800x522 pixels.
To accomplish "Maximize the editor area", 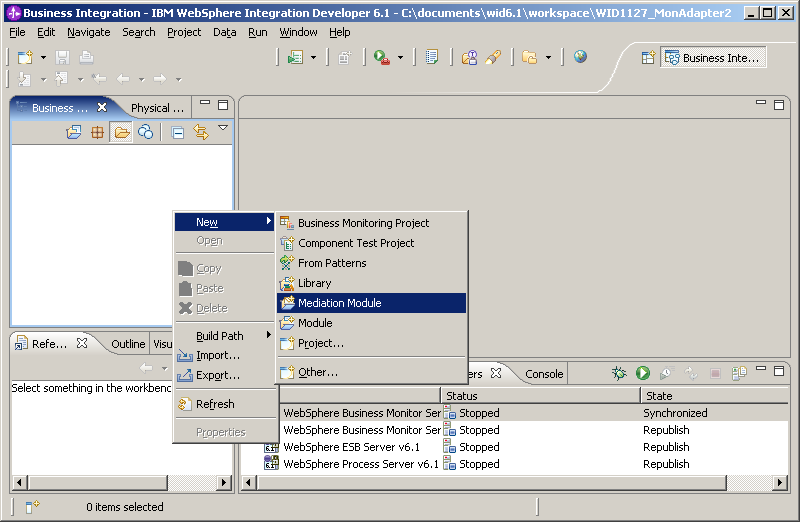I will 779,105.
